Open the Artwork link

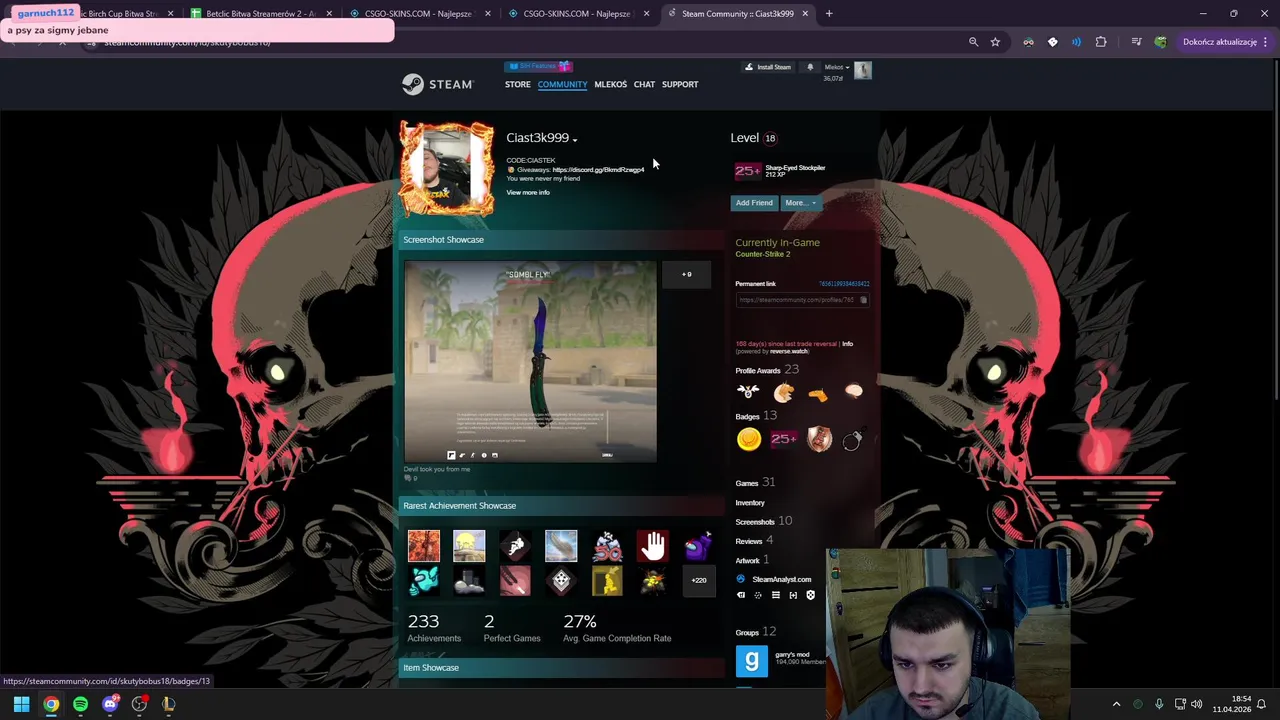[747, 561]
